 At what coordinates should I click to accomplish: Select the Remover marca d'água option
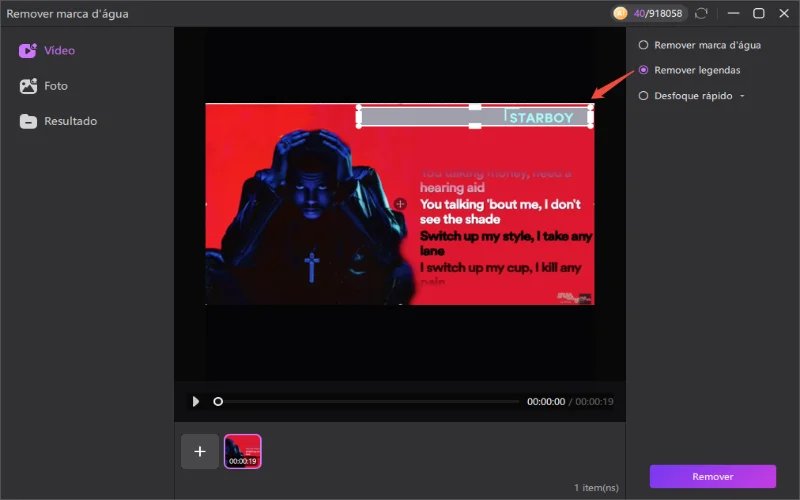699,45
